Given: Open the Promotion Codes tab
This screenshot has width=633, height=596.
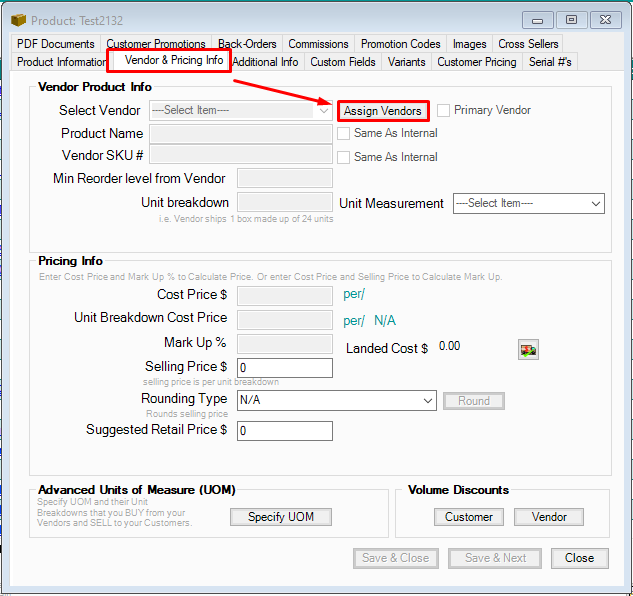Looking at the screenshot, I should 400,44.
